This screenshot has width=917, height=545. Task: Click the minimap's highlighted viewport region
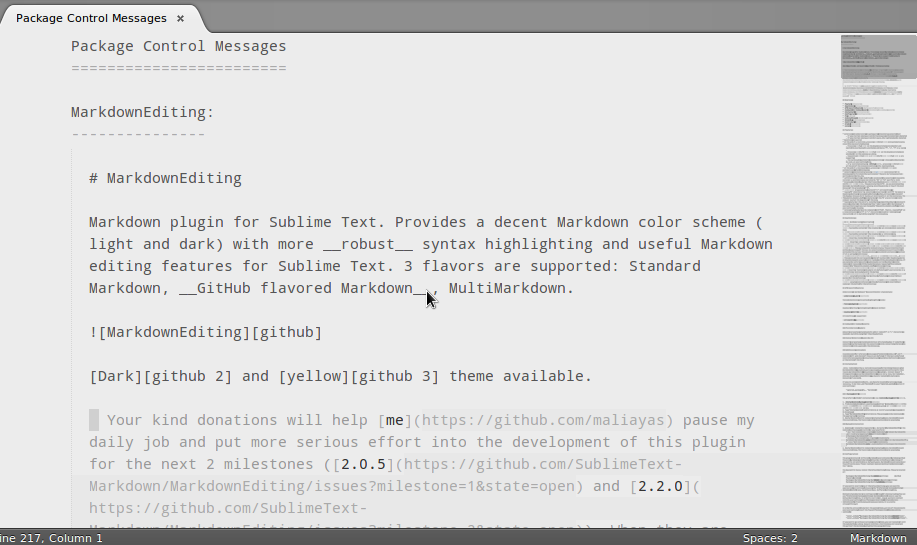pyautogui.click(x=879, y=57)
